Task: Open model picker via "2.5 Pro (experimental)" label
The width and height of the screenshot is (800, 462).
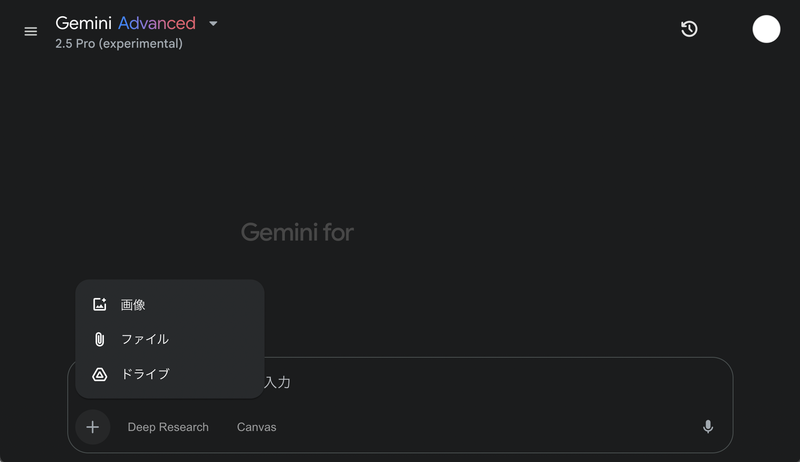Action: tap(119, 44)
